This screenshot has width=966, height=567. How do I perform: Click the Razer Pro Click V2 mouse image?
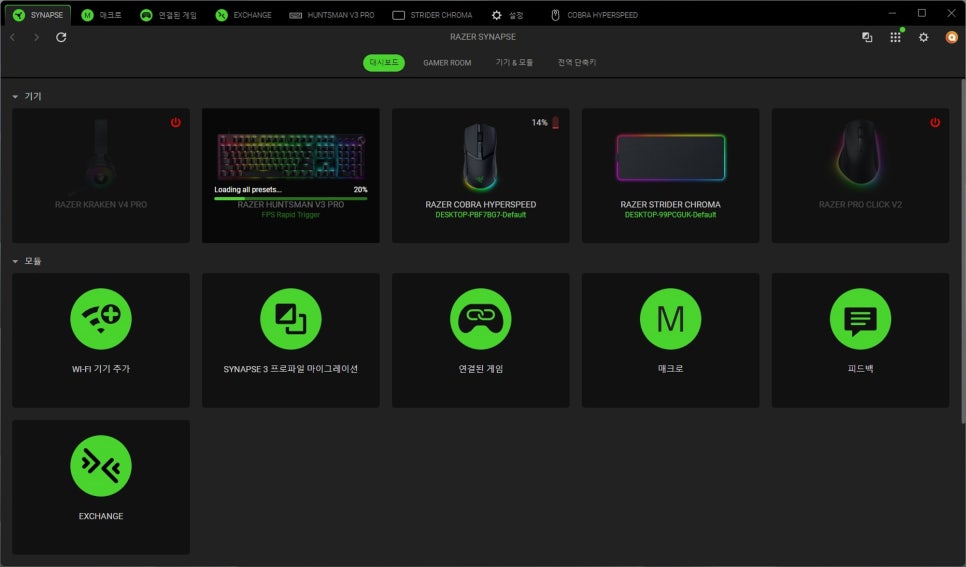click(859, 153)
